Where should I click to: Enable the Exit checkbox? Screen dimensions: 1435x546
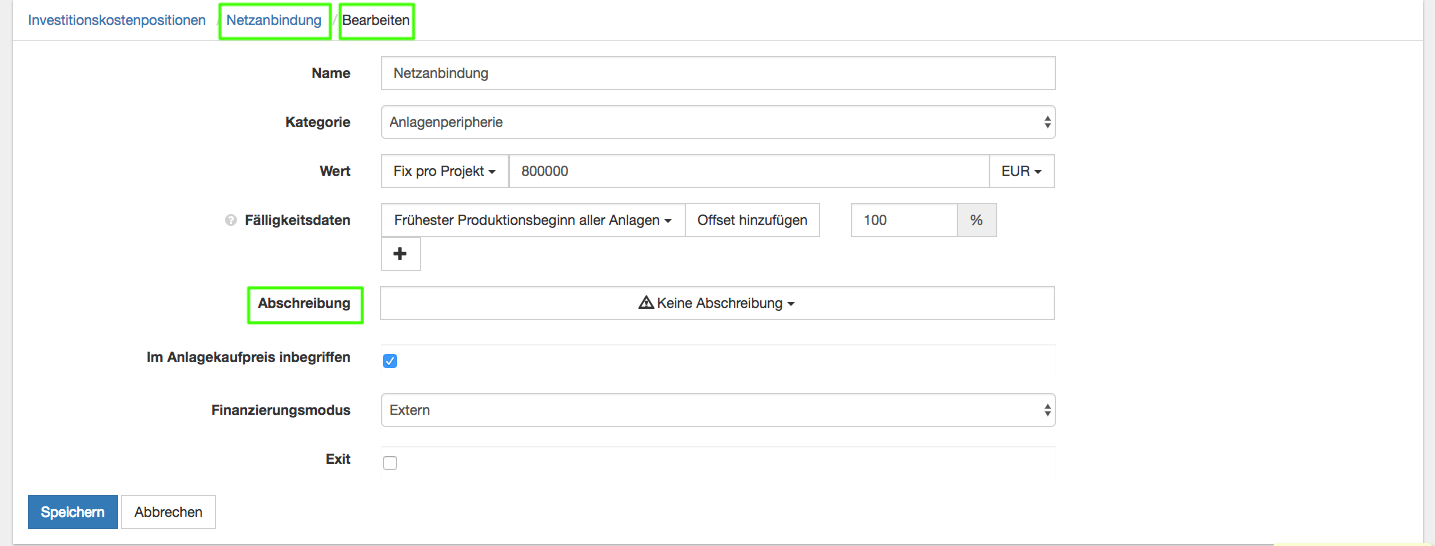[390, 463]
